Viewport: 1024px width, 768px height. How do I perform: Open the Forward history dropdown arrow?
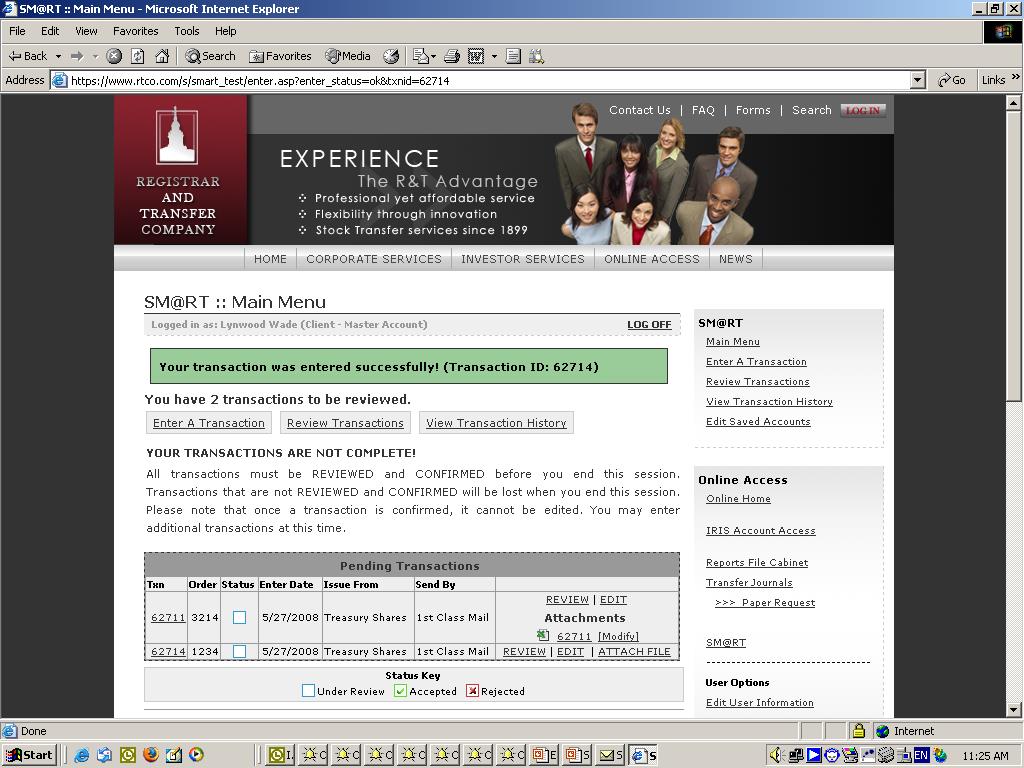pyautogui.click(x=95, y=57)
